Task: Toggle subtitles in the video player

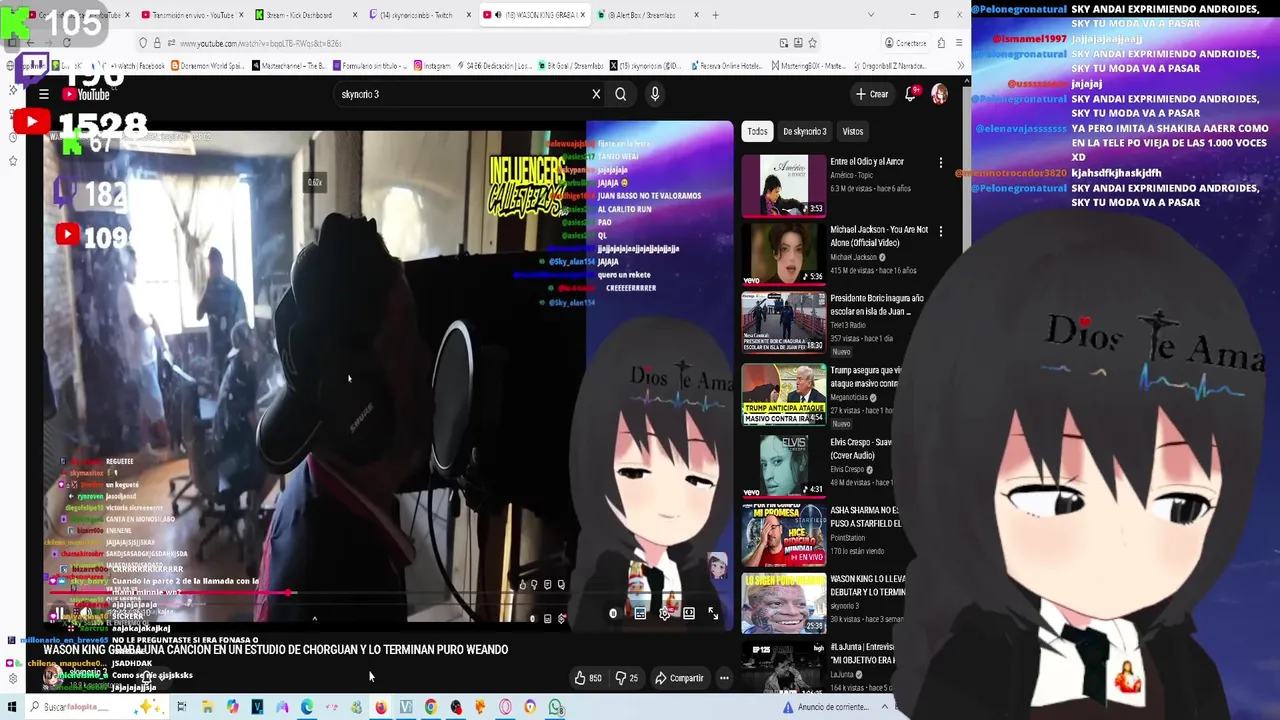Action: point(640,614)
